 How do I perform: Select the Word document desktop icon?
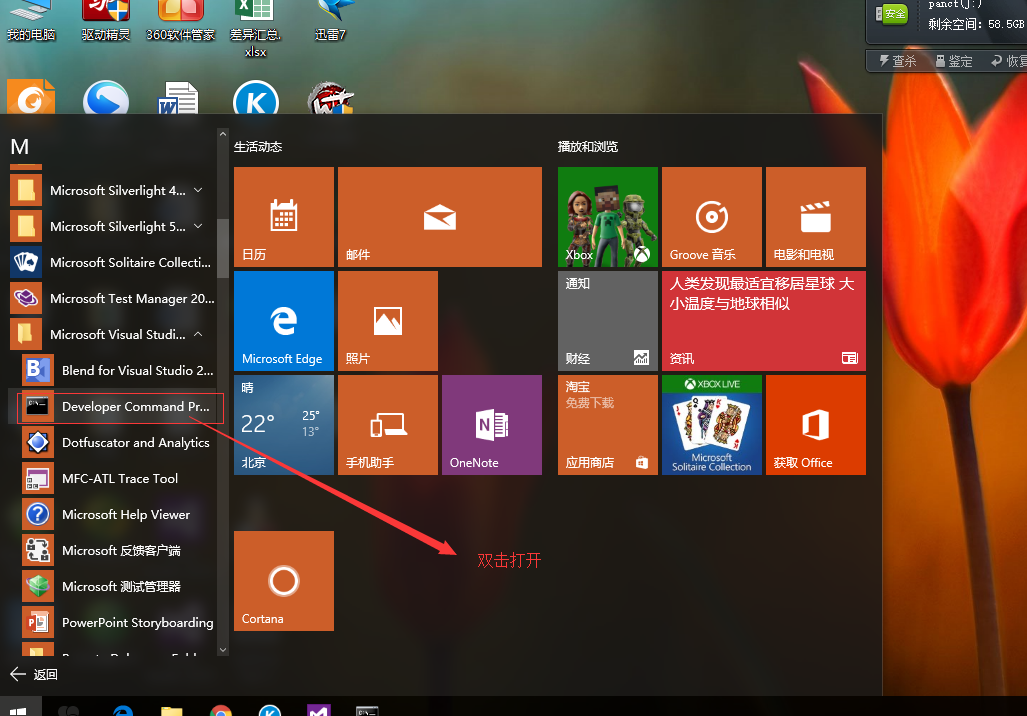[x=178, y=98]
